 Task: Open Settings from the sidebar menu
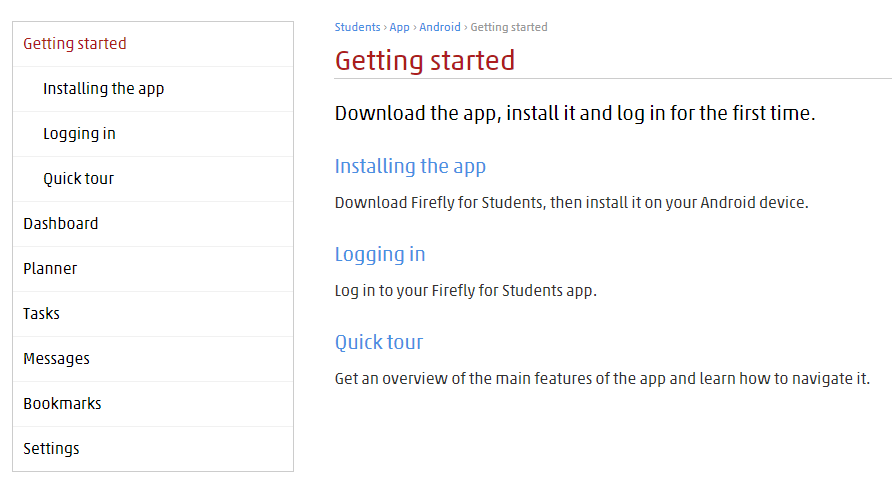[x=153, y=448]
